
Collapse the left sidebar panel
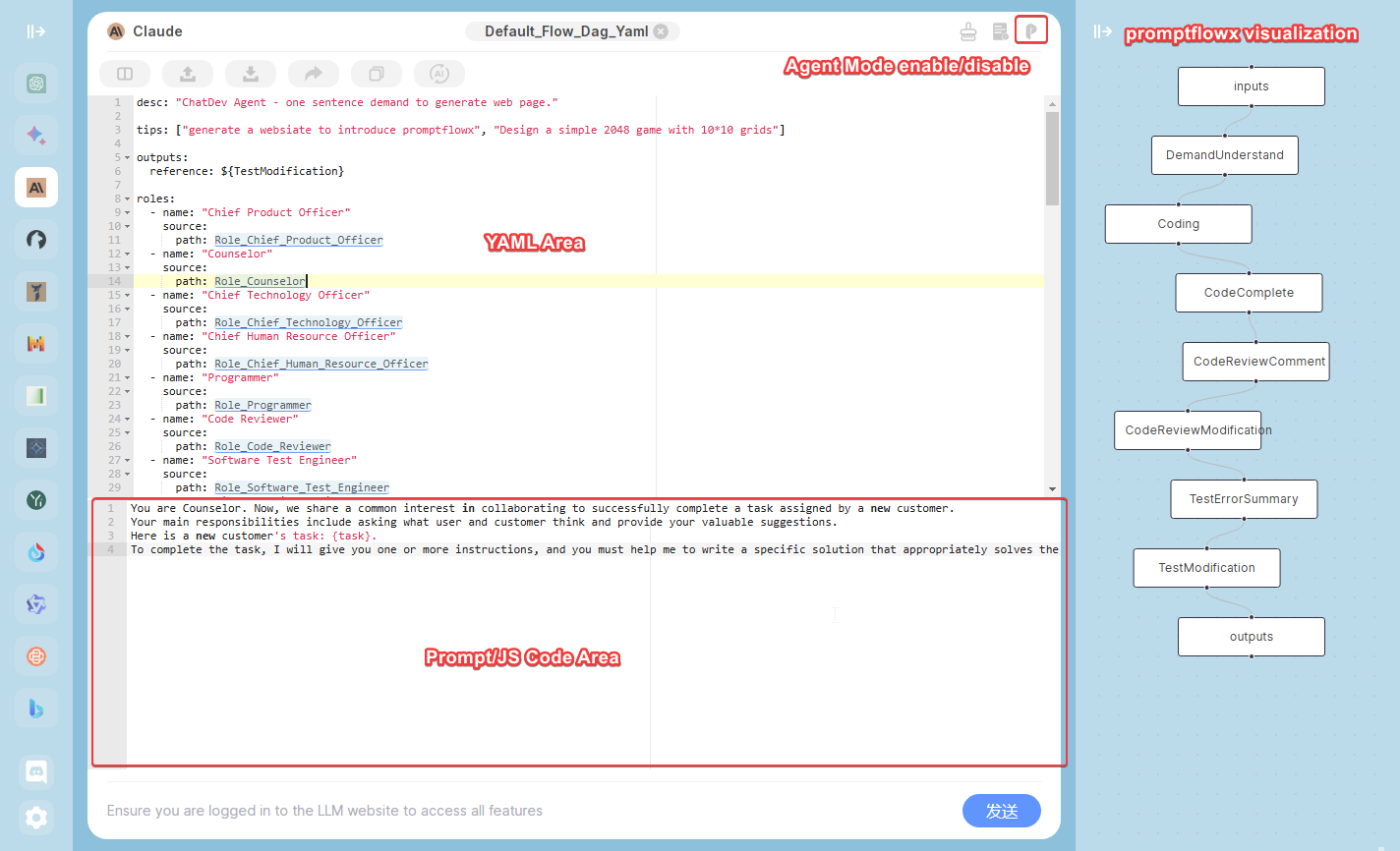(36, 31)
